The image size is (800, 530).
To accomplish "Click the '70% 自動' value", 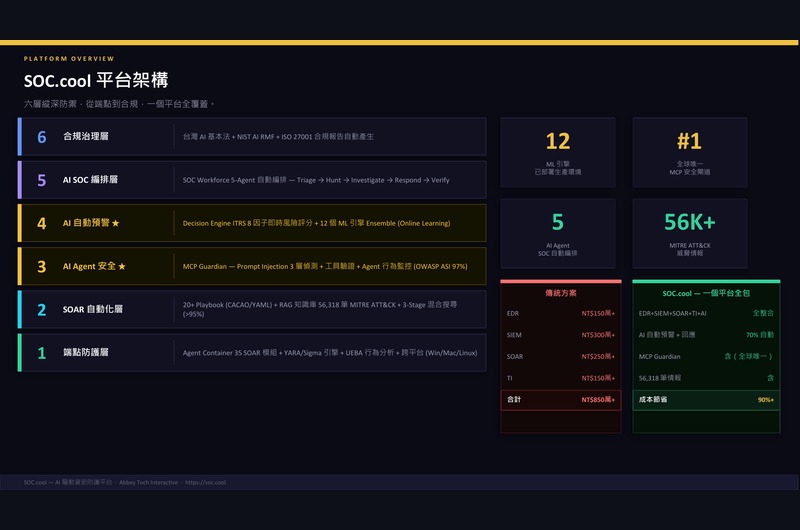I will 760,335.
